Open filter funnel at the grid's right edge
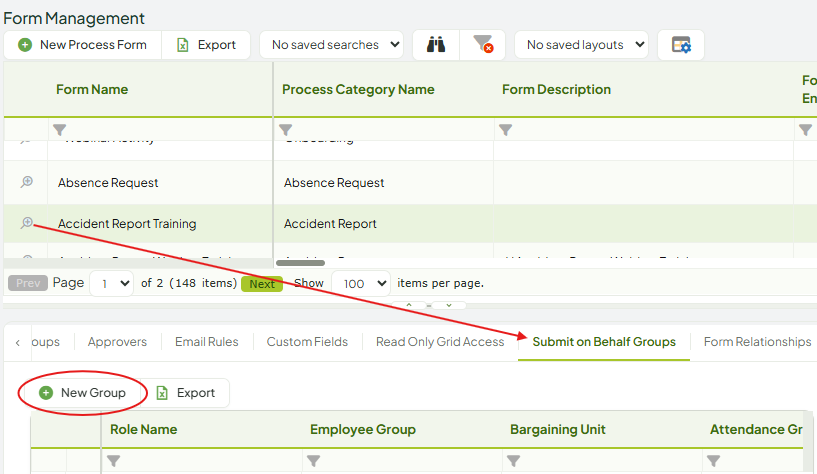The width and height of the screenshot is (817, 474). click(x=805, y=130)
